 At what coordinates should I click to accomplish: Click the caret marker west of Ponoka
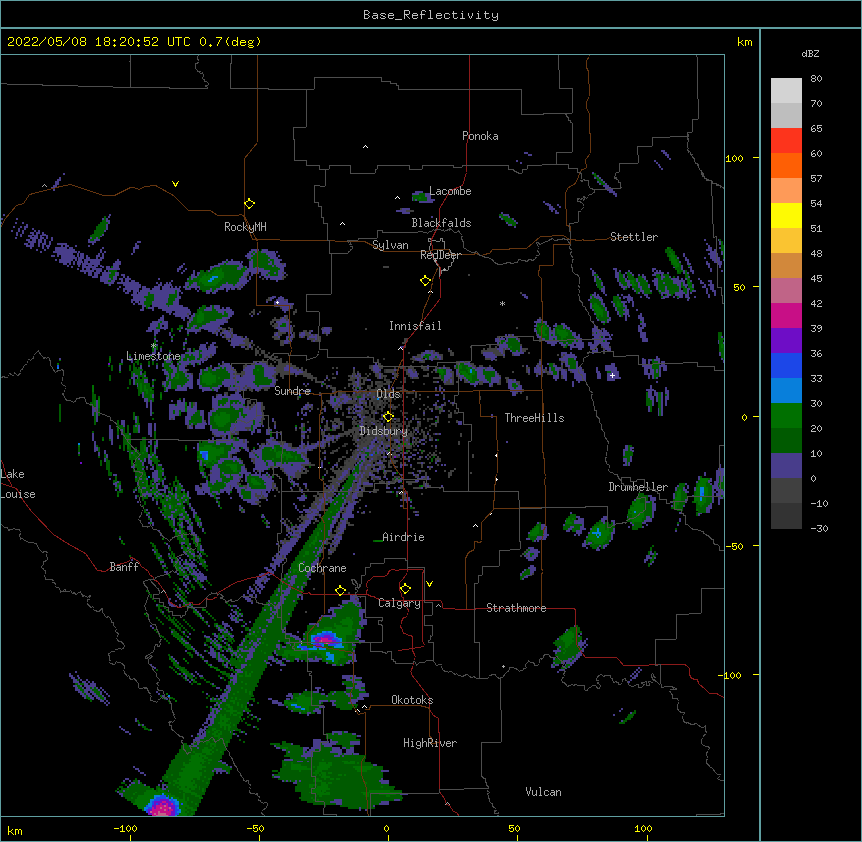[x=365, y=147]
